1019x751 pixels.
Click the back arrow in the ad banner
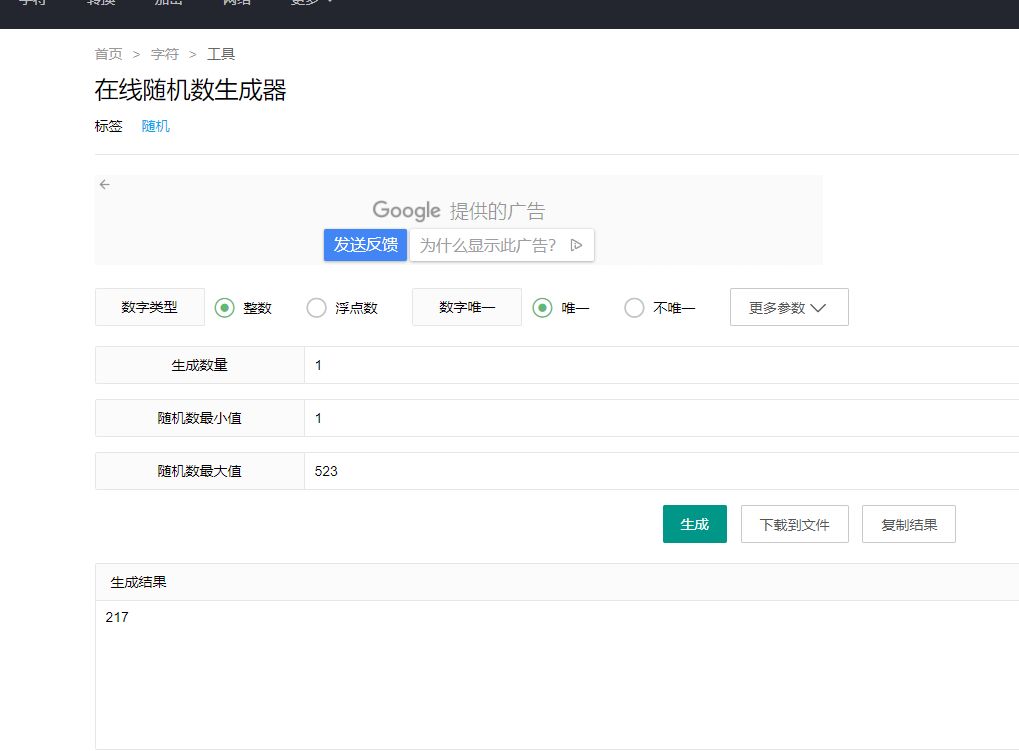(105, 184)
